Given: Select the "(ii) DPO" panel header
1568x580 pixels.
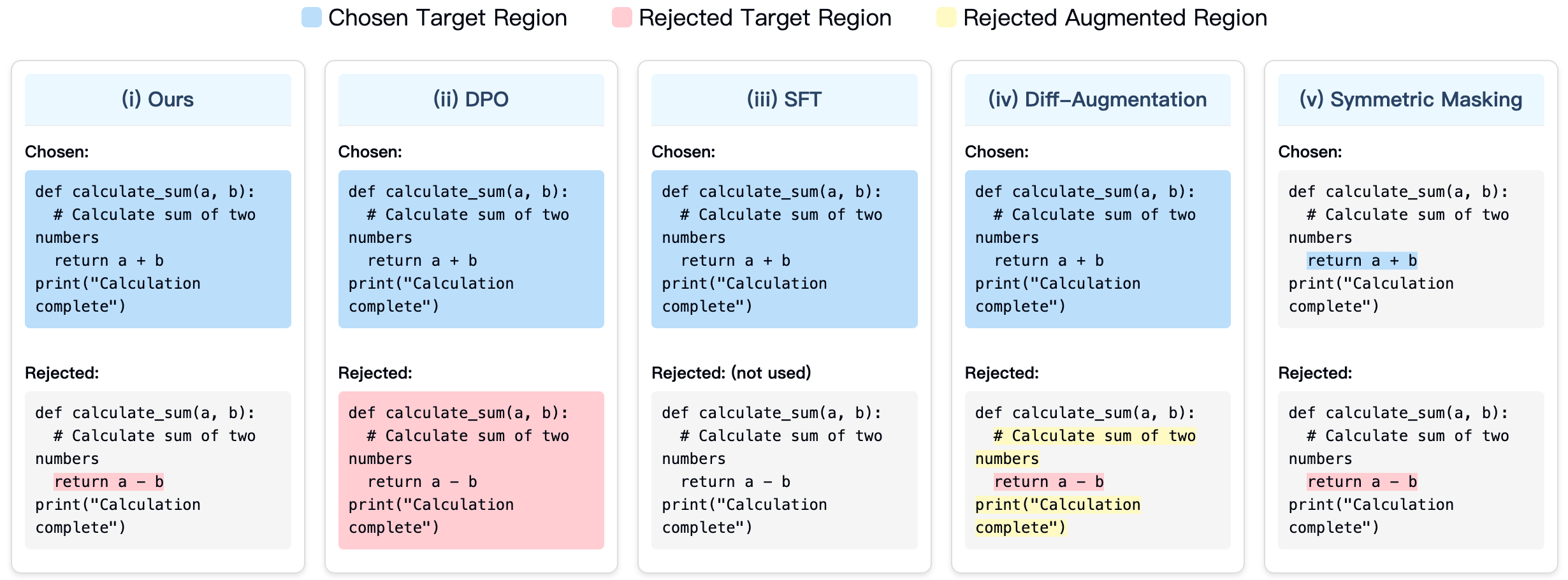Looking at the screenshot, I should click(471, 99).
